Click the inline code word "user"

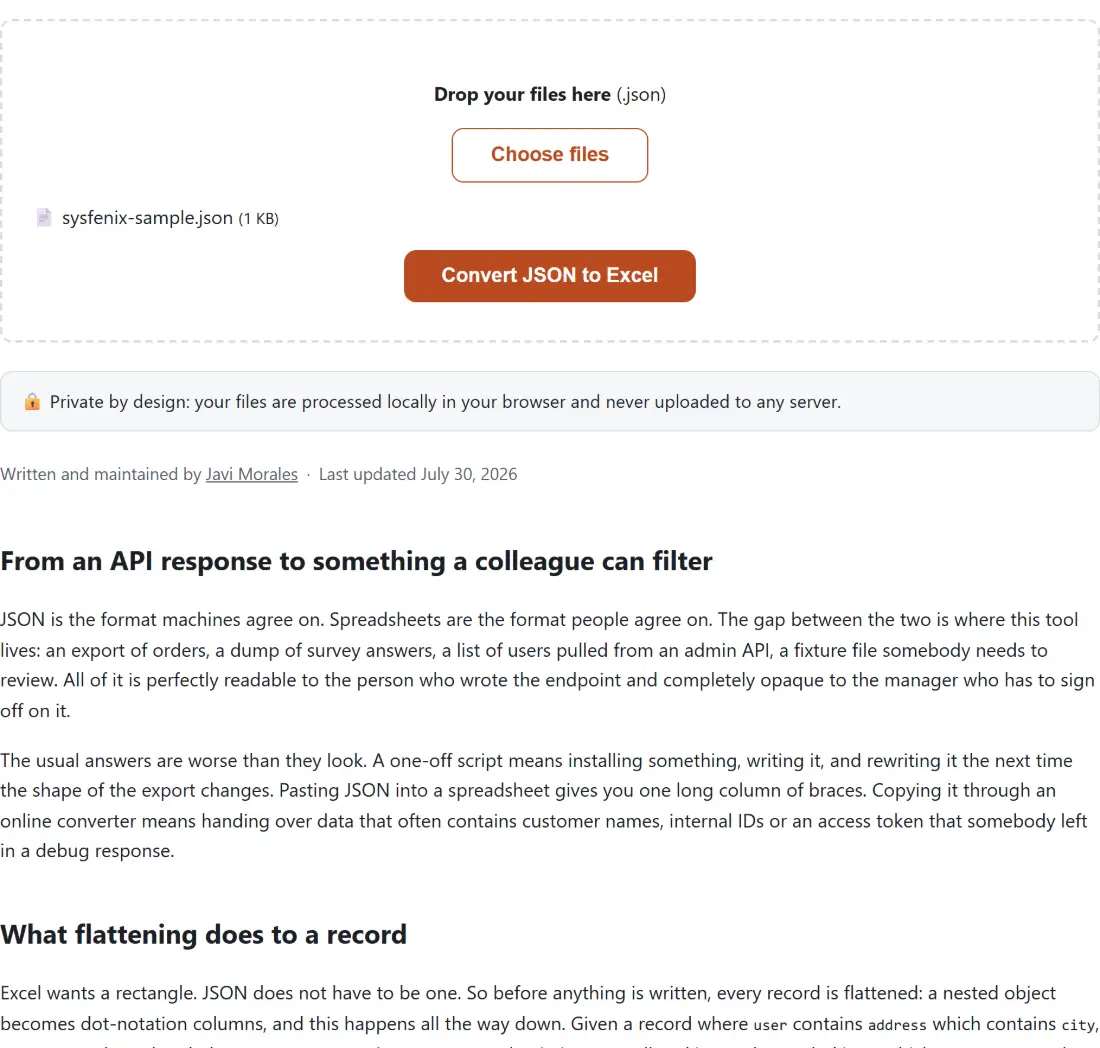click(x=770, y=1025)
